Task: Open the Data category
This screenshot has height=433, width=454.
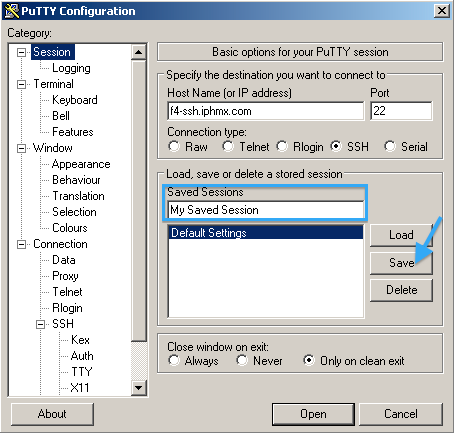Action: pos(64,260)
